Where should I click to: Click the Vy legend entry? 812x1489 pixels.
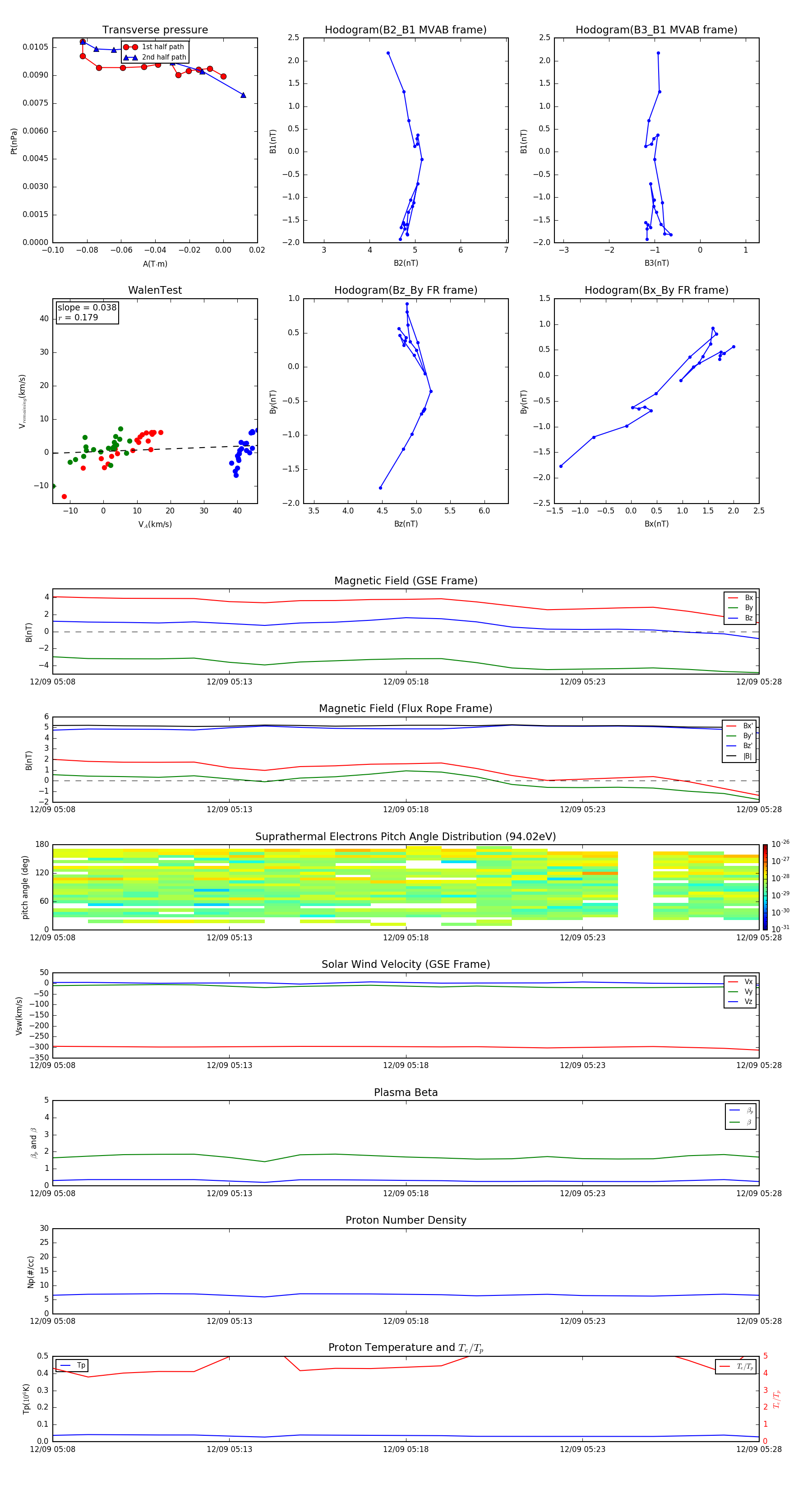pos(740,991)
